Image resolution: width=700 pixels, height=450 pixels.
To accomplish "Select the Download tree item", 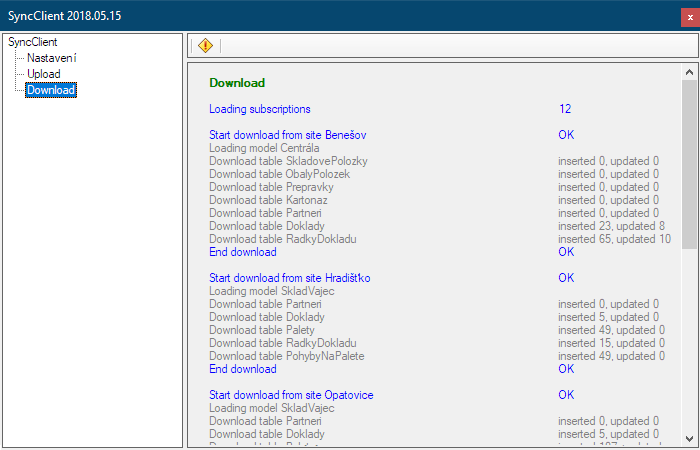I will click(x=51, y=90).
